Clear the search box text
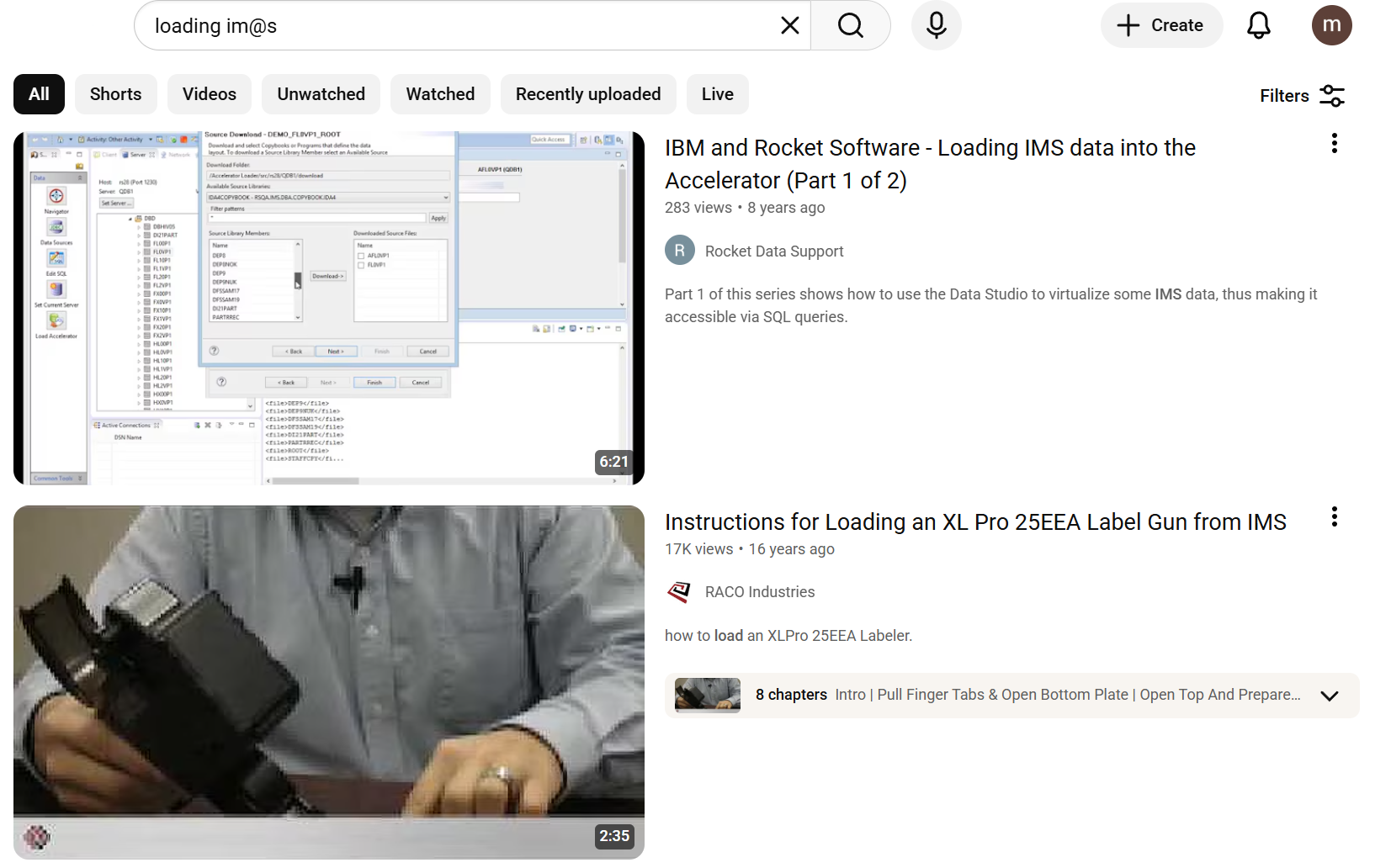Screen dimensions: 1391x868 click(x=789, y=25)
